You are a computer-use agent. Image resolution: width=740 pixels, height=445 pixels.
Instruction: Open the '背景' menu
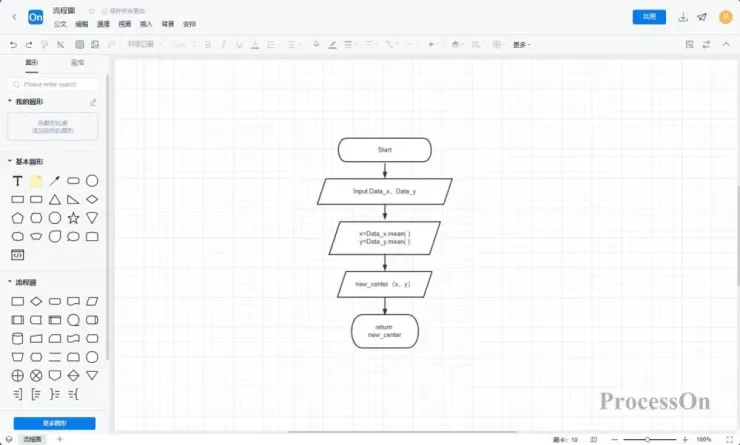point(168,24)
